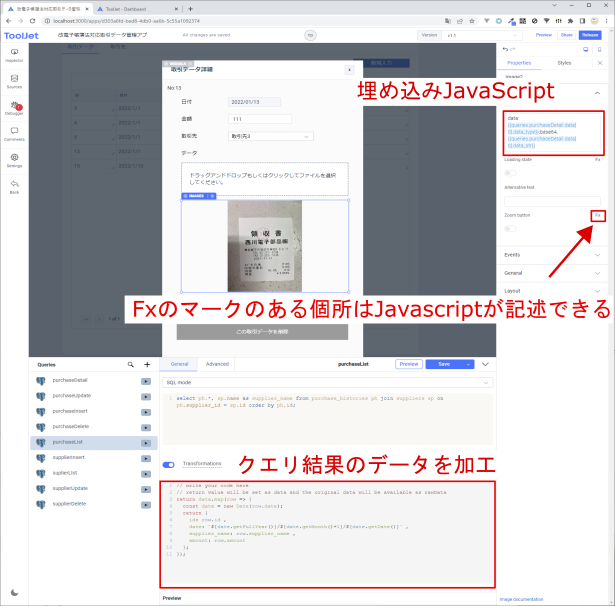Click the amount field showing 111
Image resolution: width=615 pixels, height=606 pixels.
260,119
